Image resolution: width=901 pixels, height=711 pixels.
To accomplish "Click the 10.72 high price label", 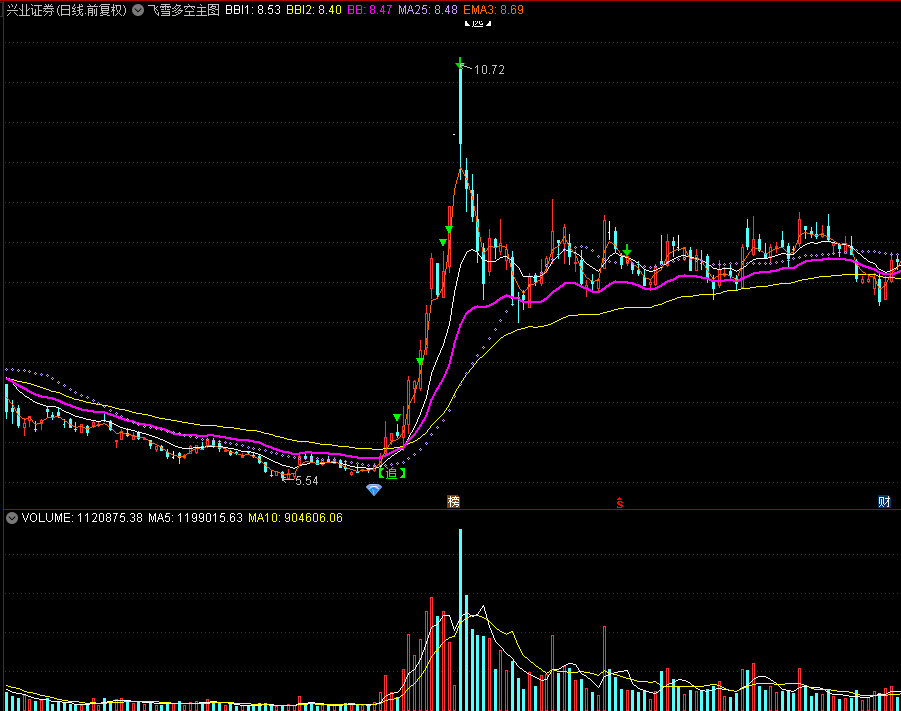I will (489, 70).
